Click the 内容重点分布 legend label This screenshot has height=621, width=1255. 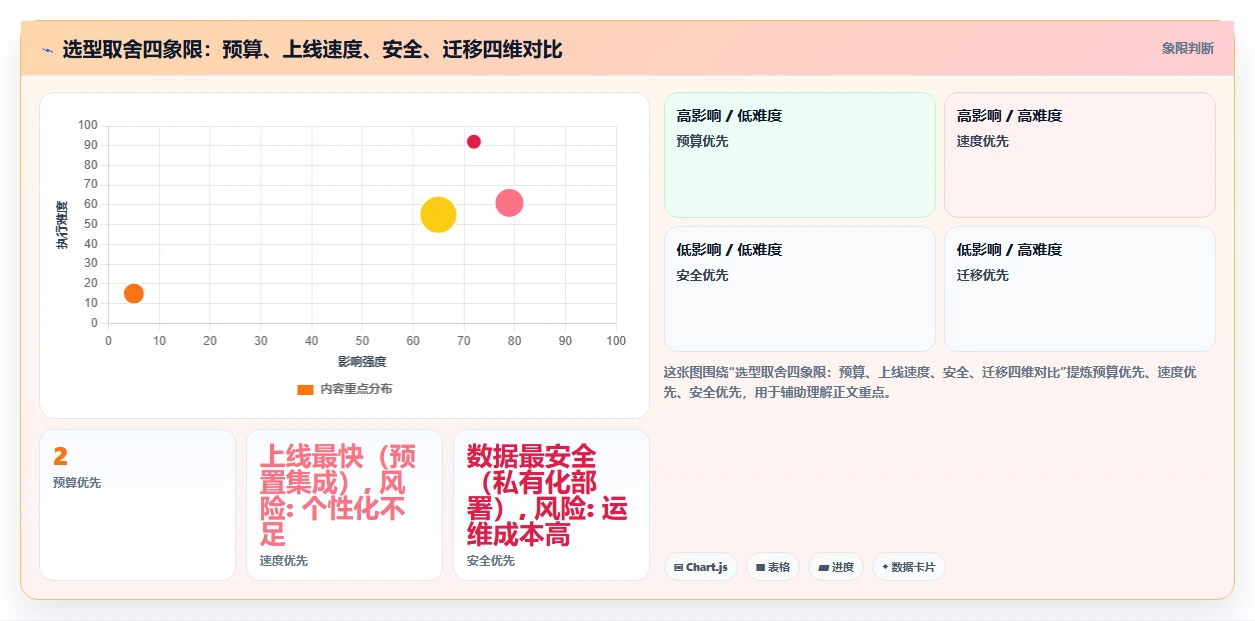pyautogui.click(x=356, y=389)
